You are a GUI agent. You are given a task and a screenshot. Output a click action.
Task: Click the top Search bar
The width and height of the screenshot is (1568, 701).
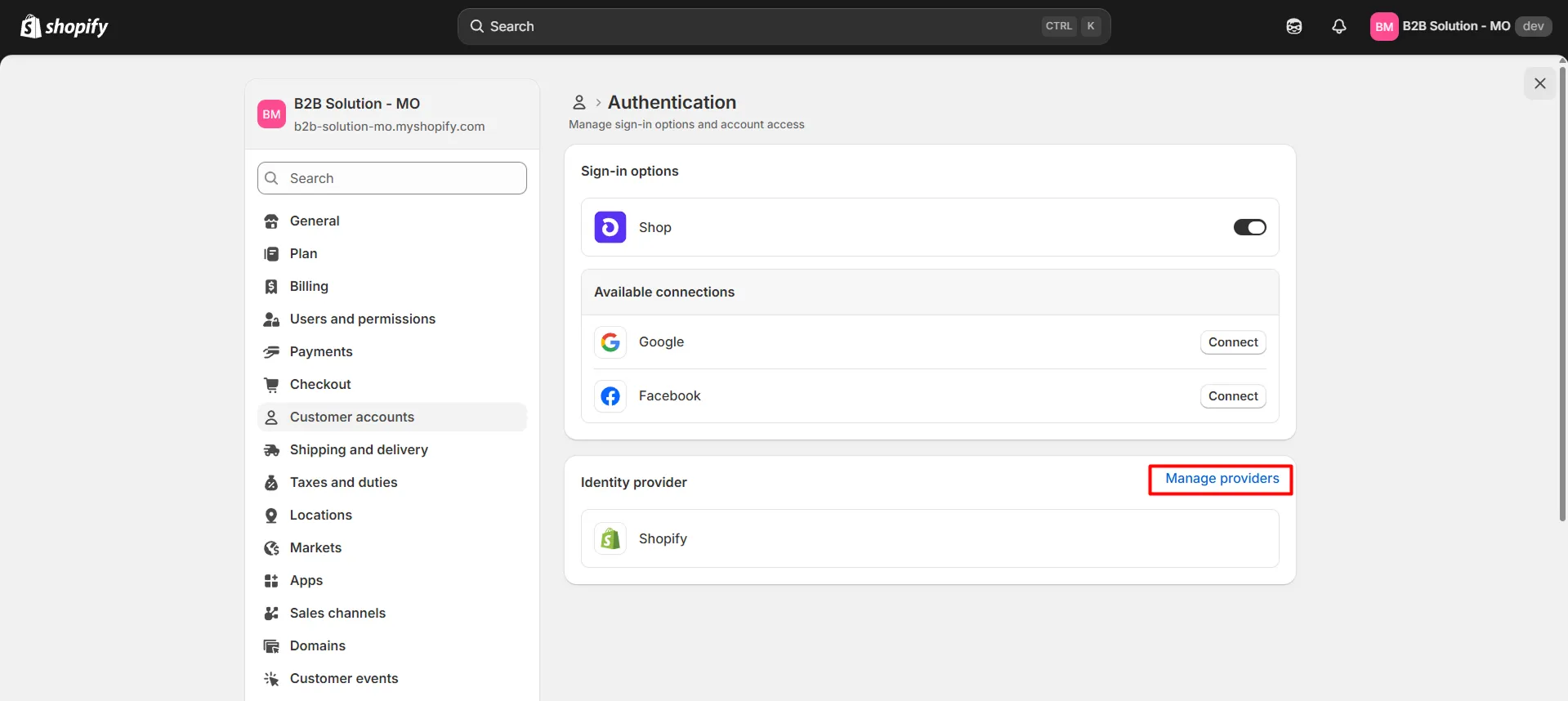point(784,26)
